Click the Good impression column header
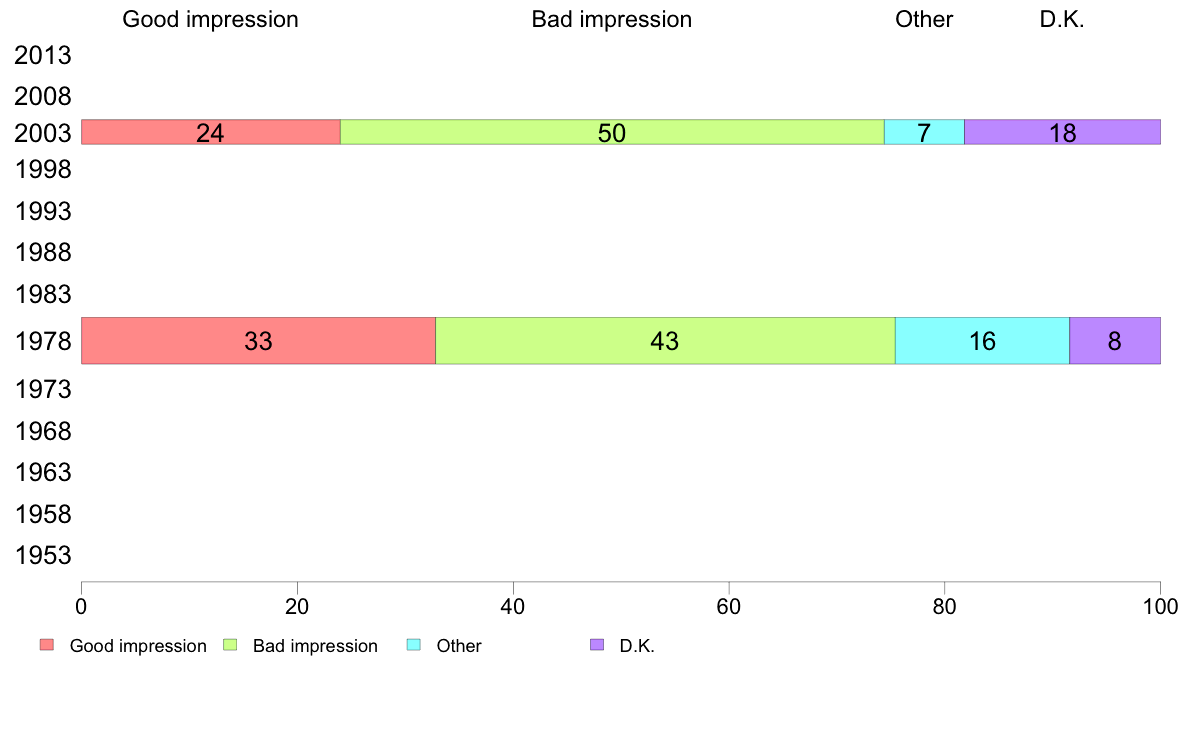 tap(211, 20)
